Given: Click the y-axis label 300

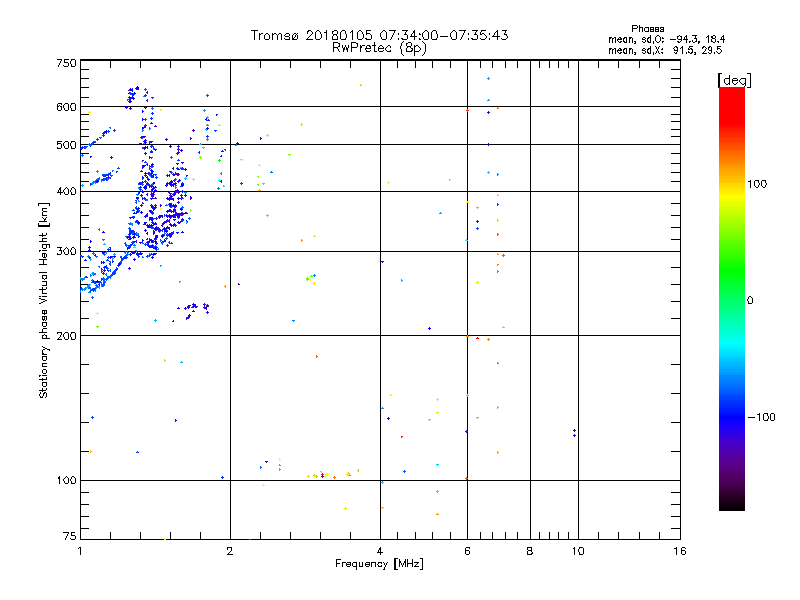Looking at the screenshot, I should click(66, 252).
